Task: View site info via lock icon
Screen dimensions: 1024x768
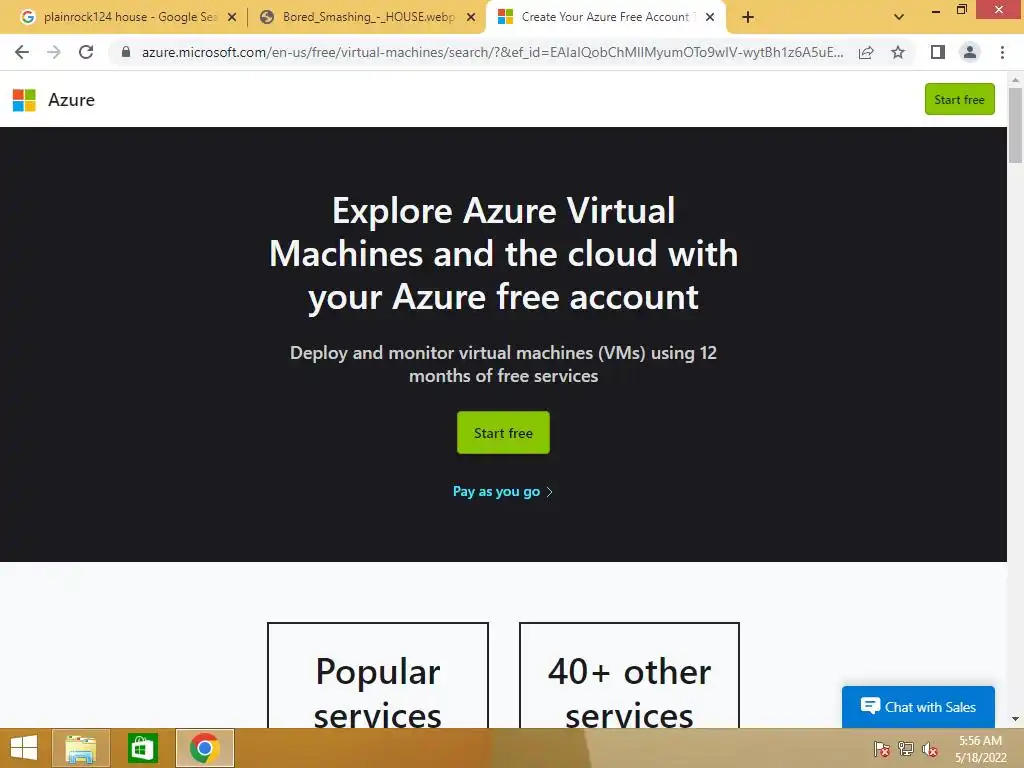Action: (126, 52)
